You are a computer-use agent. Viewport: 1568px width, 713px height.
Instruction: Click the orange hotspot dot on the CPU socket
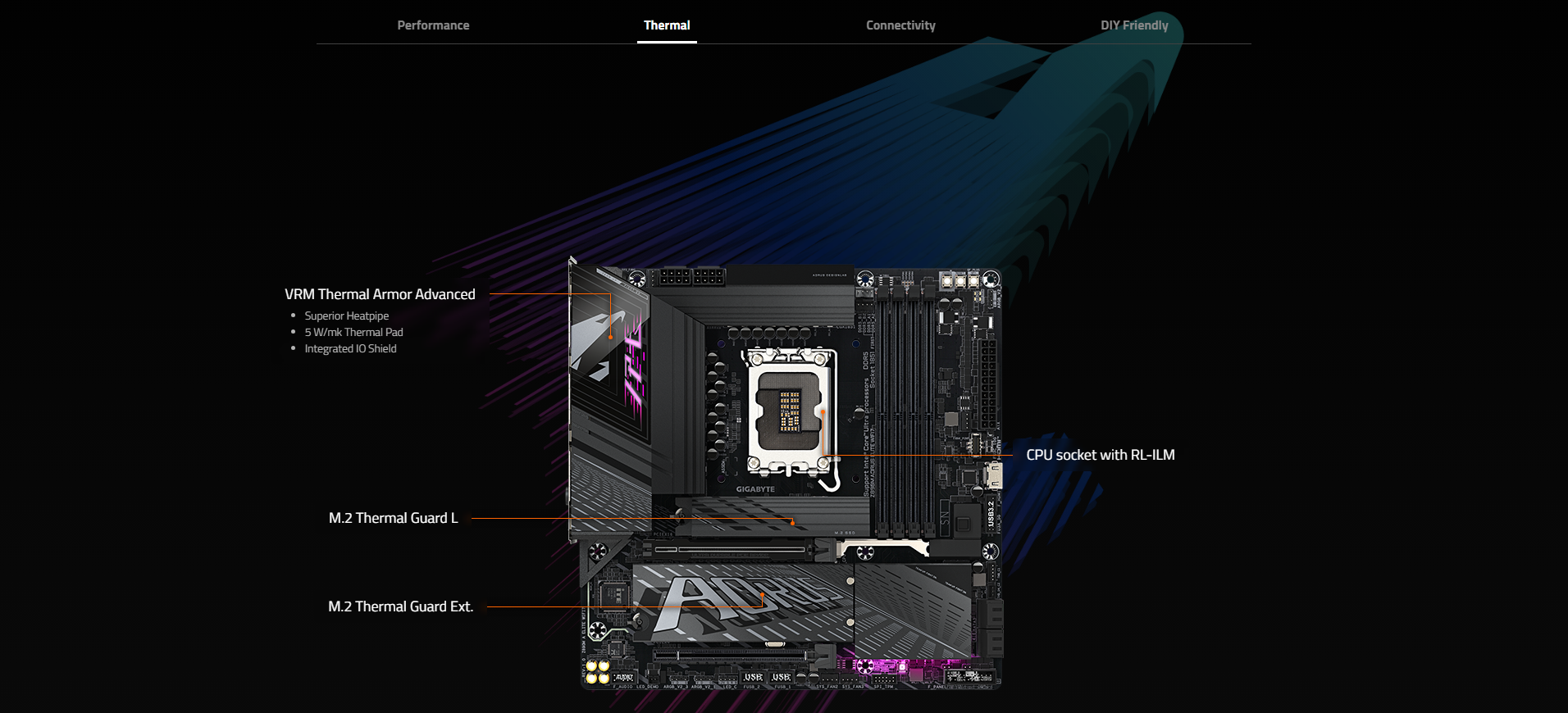pyautogui.click(x=823, y=411)
